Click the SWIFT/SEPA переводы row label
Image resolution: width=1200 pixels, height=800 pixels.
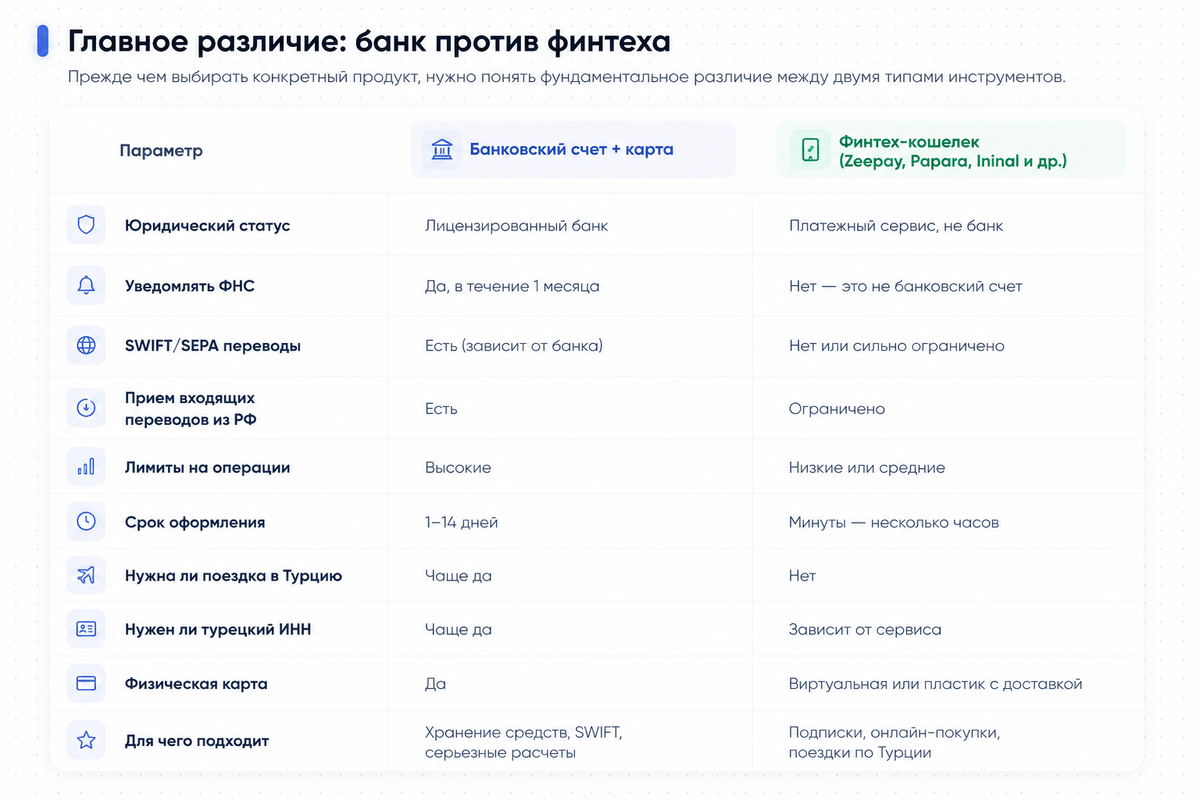click(213, 346)
